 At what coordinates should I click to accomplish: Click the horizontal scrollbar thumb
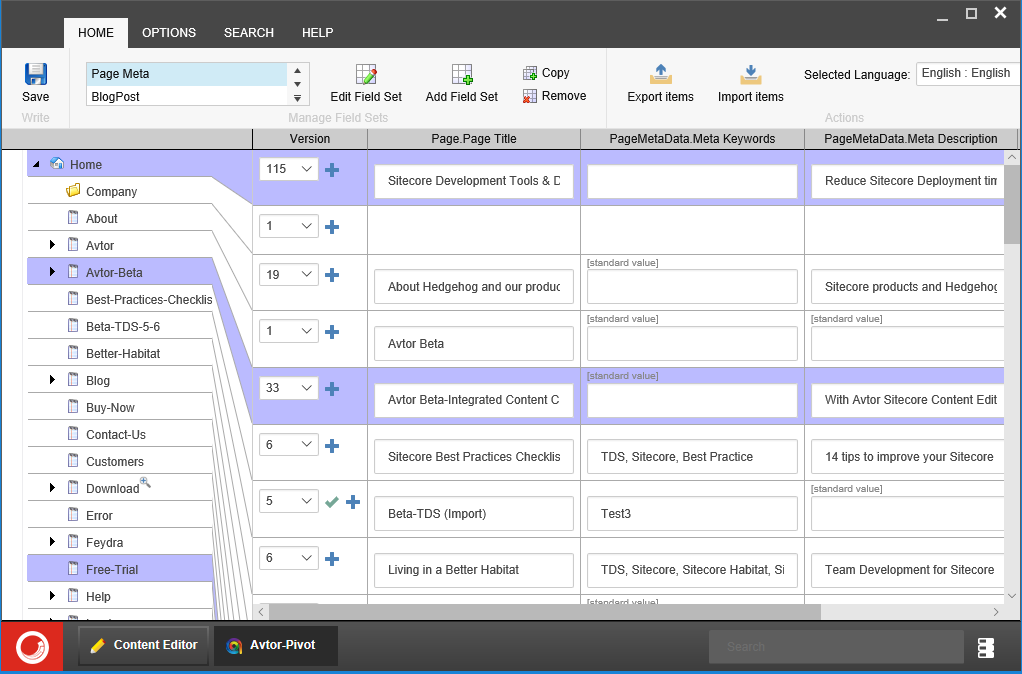545,611
